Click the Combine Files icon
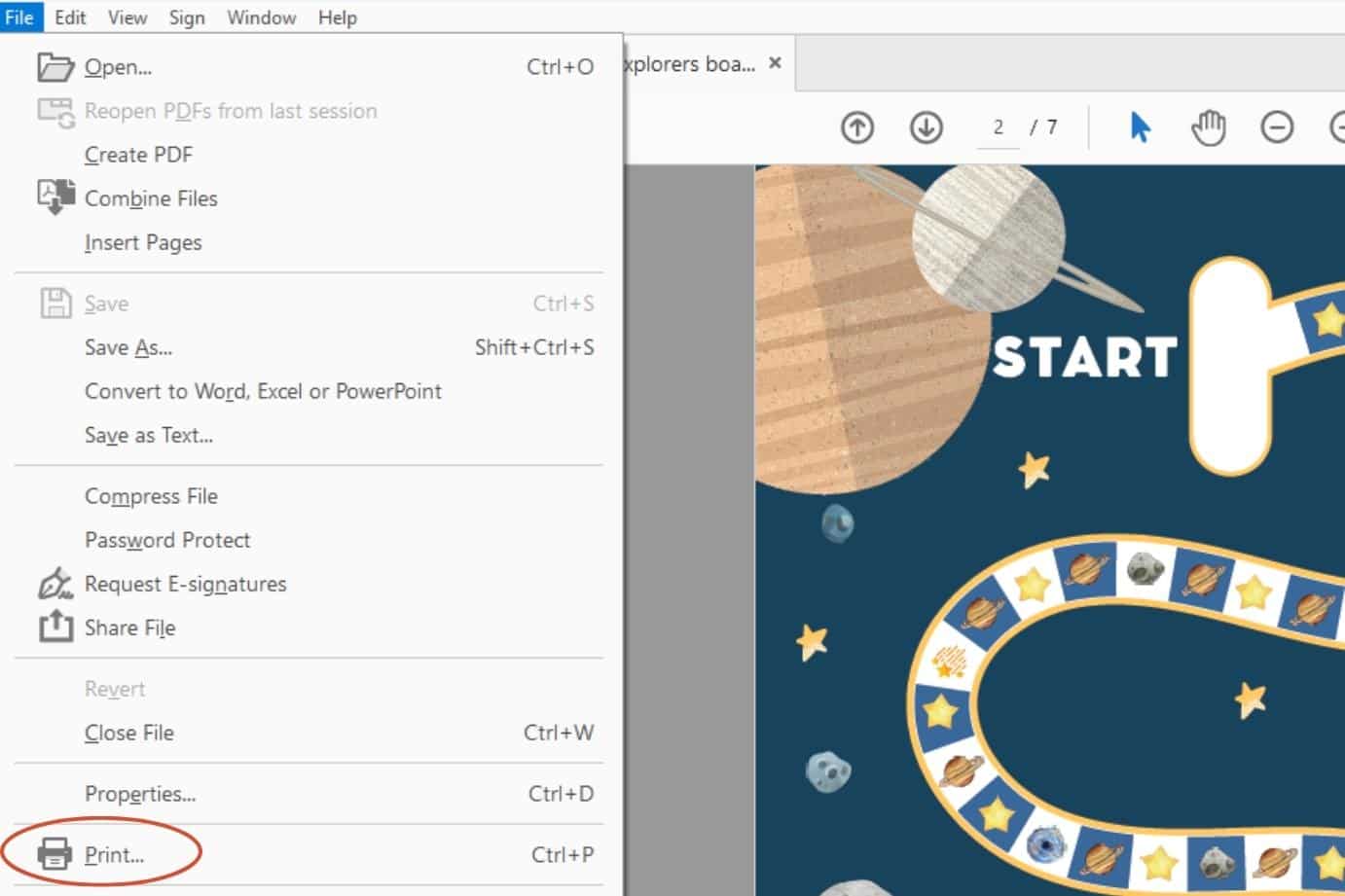 pyautogui.click(x=55, y=196)
